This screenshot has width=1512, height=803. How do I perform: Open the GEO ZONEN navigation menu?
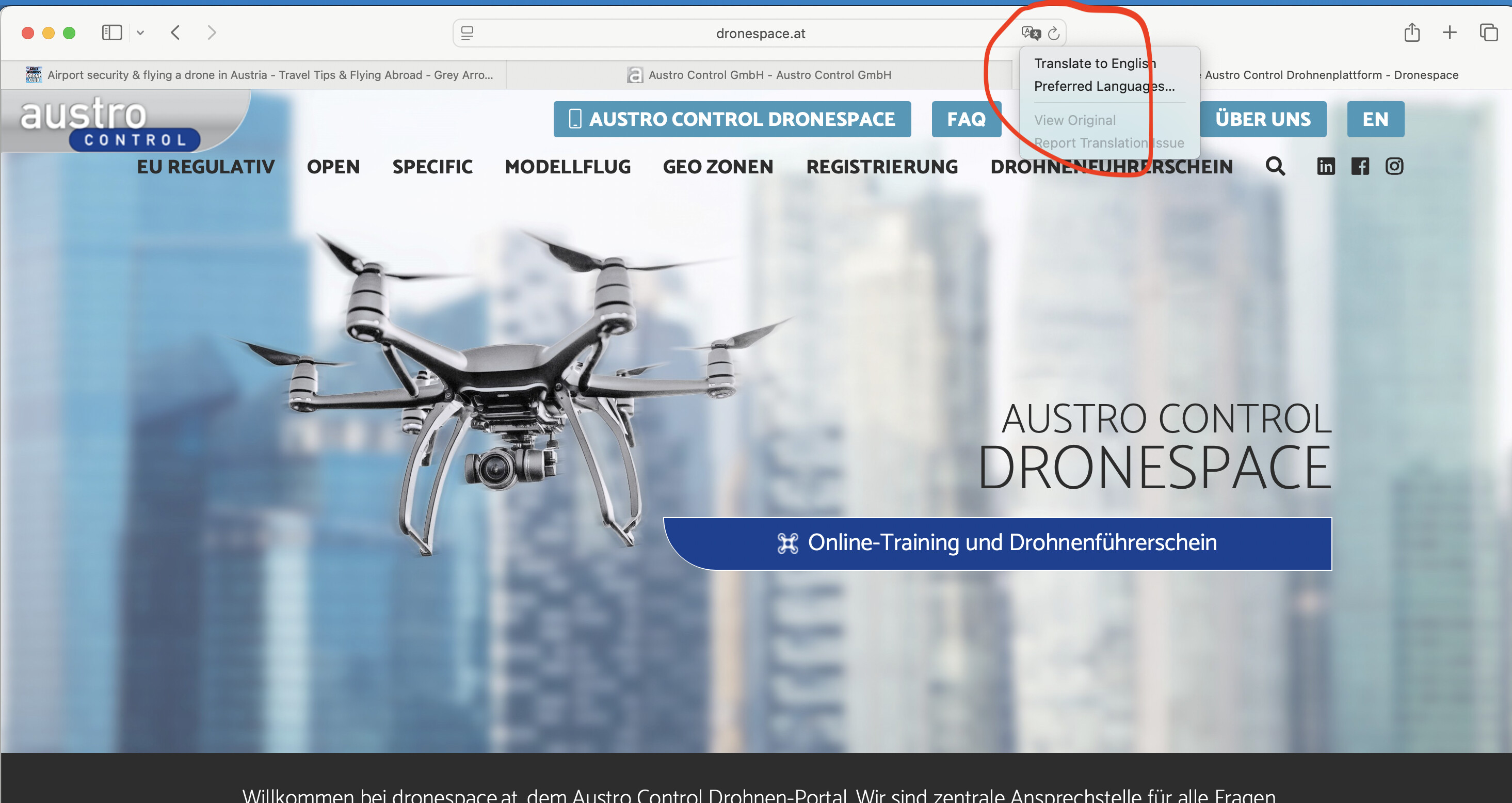(x=717, y=167)
